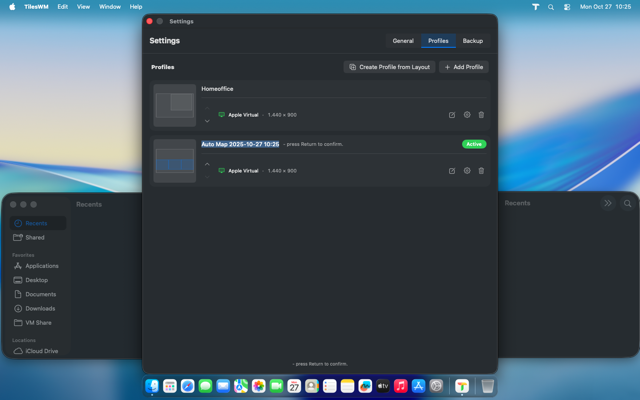Click the Homeoffice layout thumbnail
The width and height of the screenshot is (640, 400).
click(175, 105)
